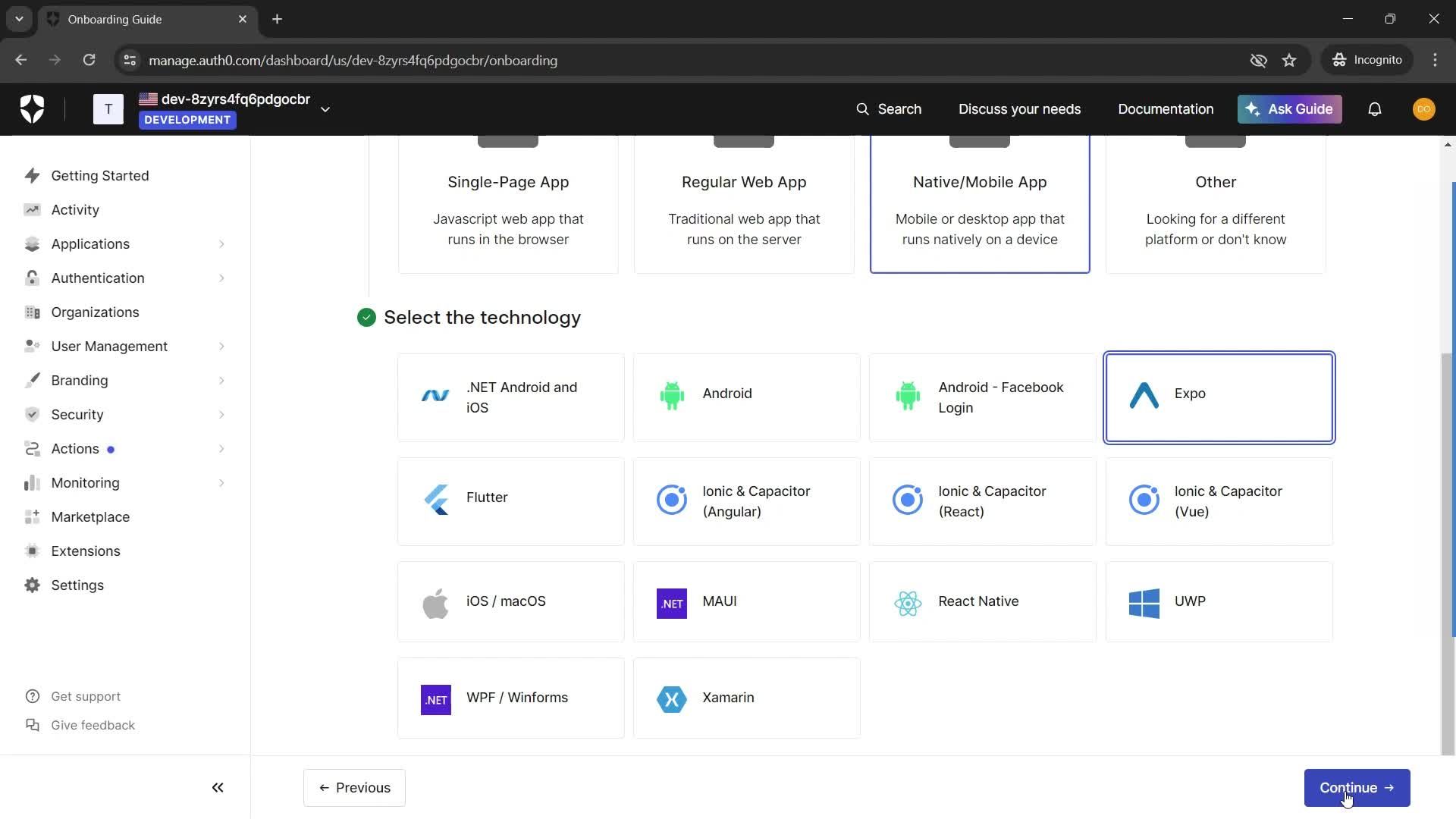
Task: Select the Regular Web App card
Action: pyautogui.click(x=744, y=205)
